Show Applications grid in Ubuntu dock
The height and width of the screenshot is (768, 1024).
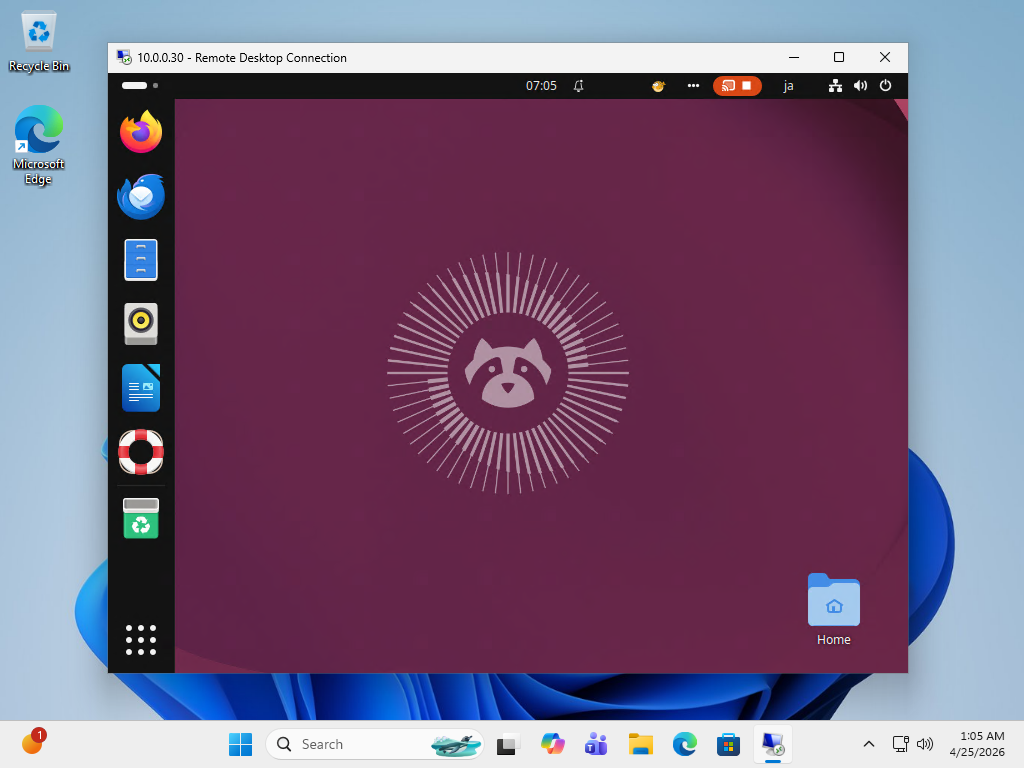pos(141,640)
